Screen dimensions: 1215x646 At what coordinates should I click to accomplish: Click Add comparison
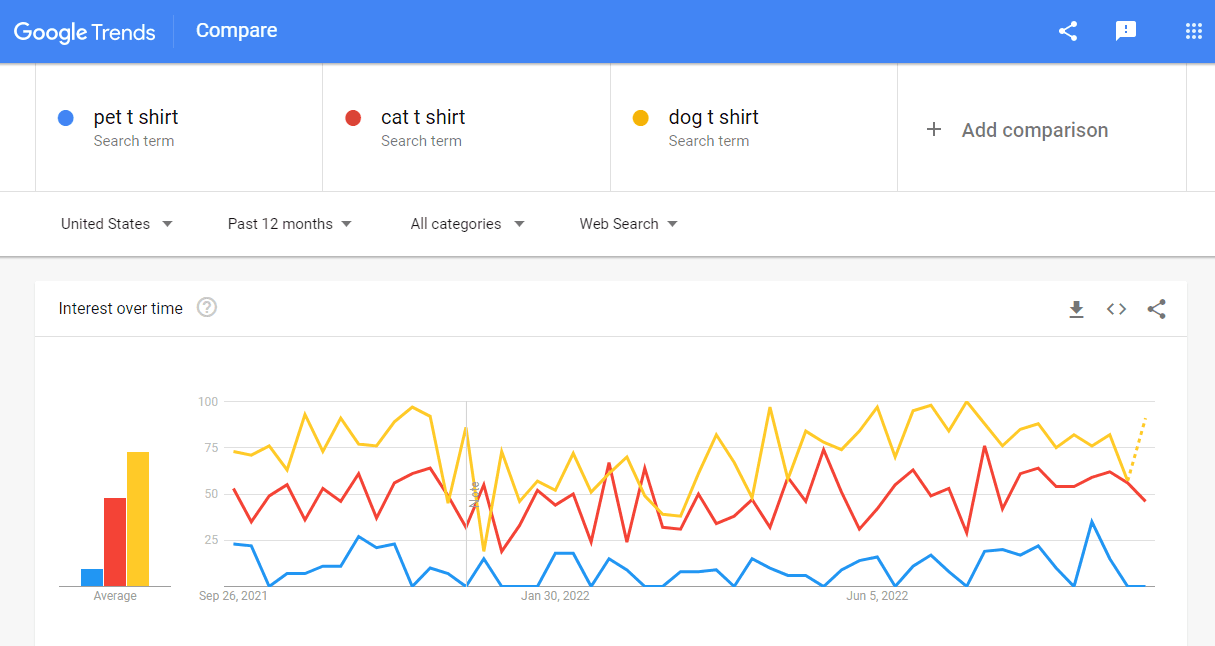click(x=1035, y=130)
